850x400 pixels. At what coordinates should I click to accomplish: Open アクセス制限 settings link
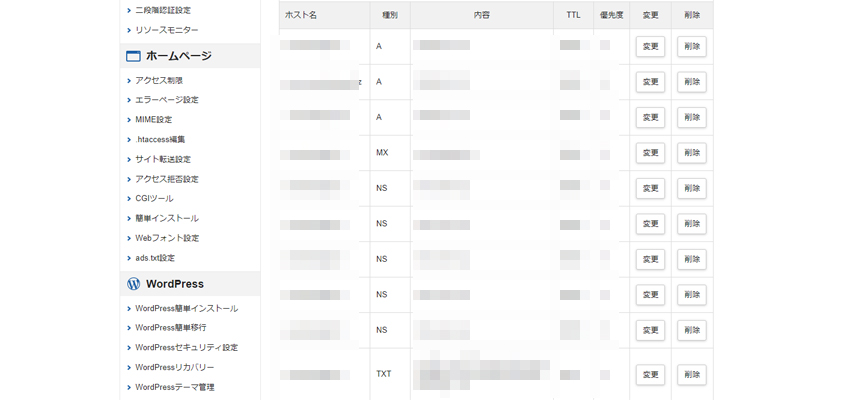coord(159,80)
